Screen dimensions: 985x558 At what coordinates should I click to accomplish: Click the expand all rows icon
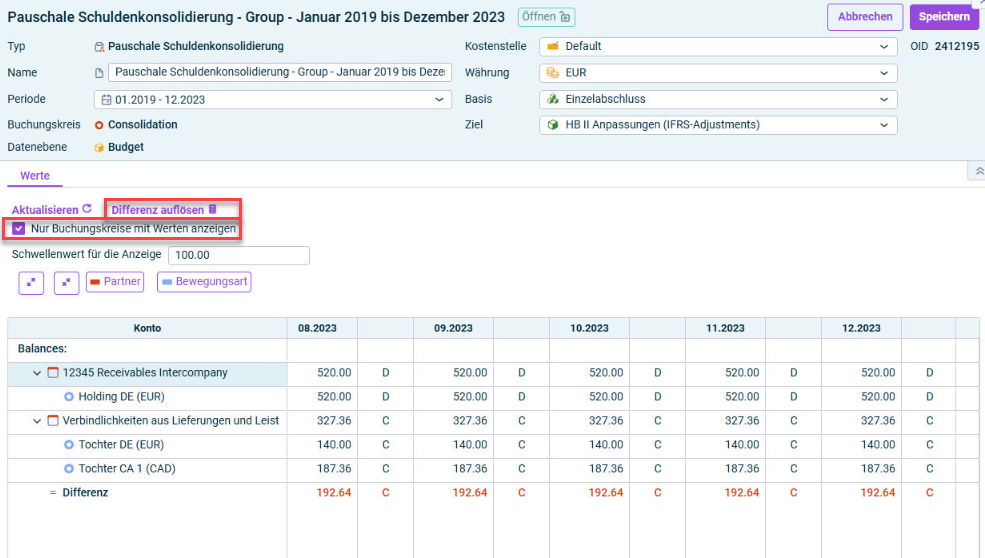point(31,283)
